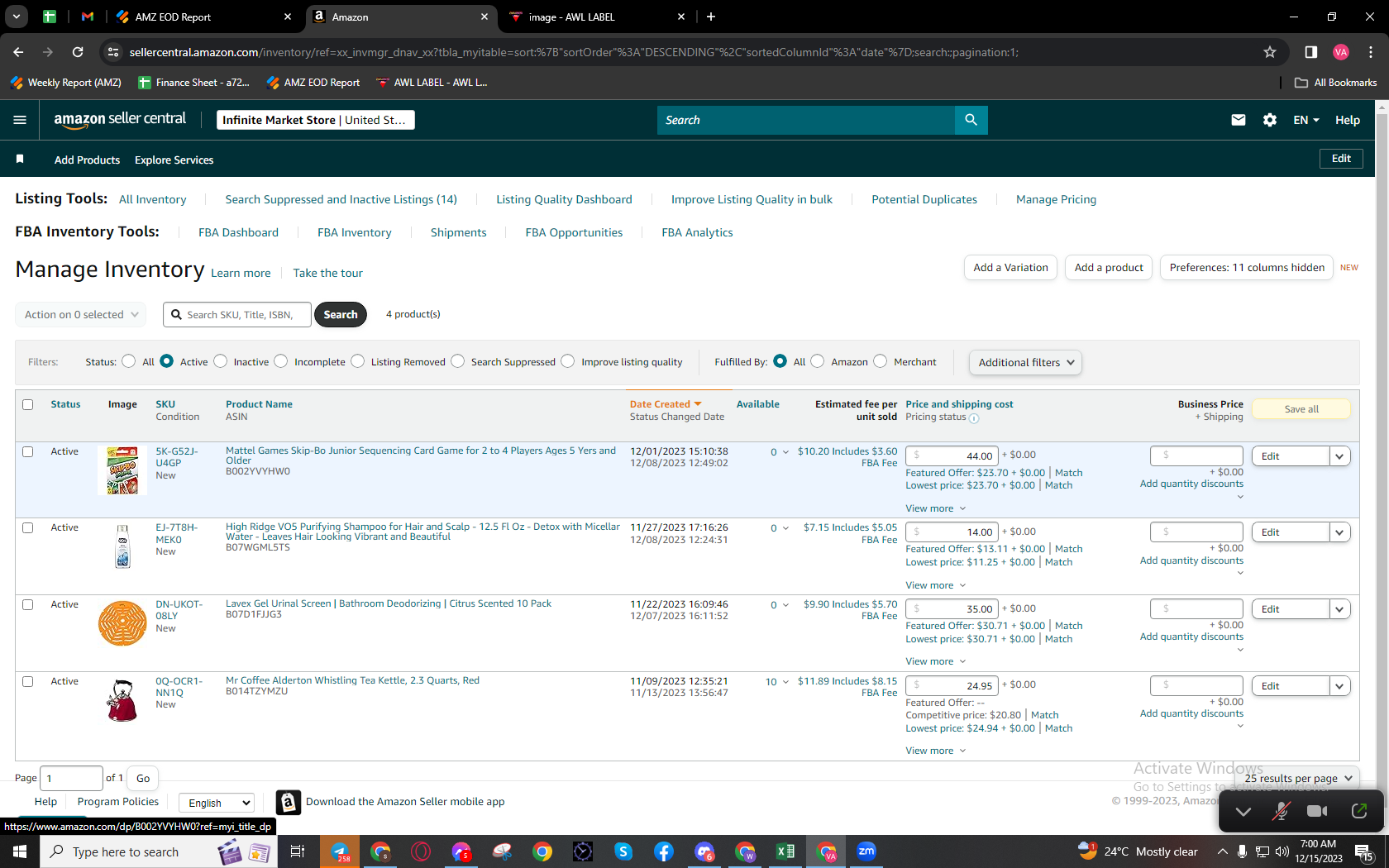Go back using the browser back arrow
The width and height of the screenshot is (1389, 868).
pos(18,52)
